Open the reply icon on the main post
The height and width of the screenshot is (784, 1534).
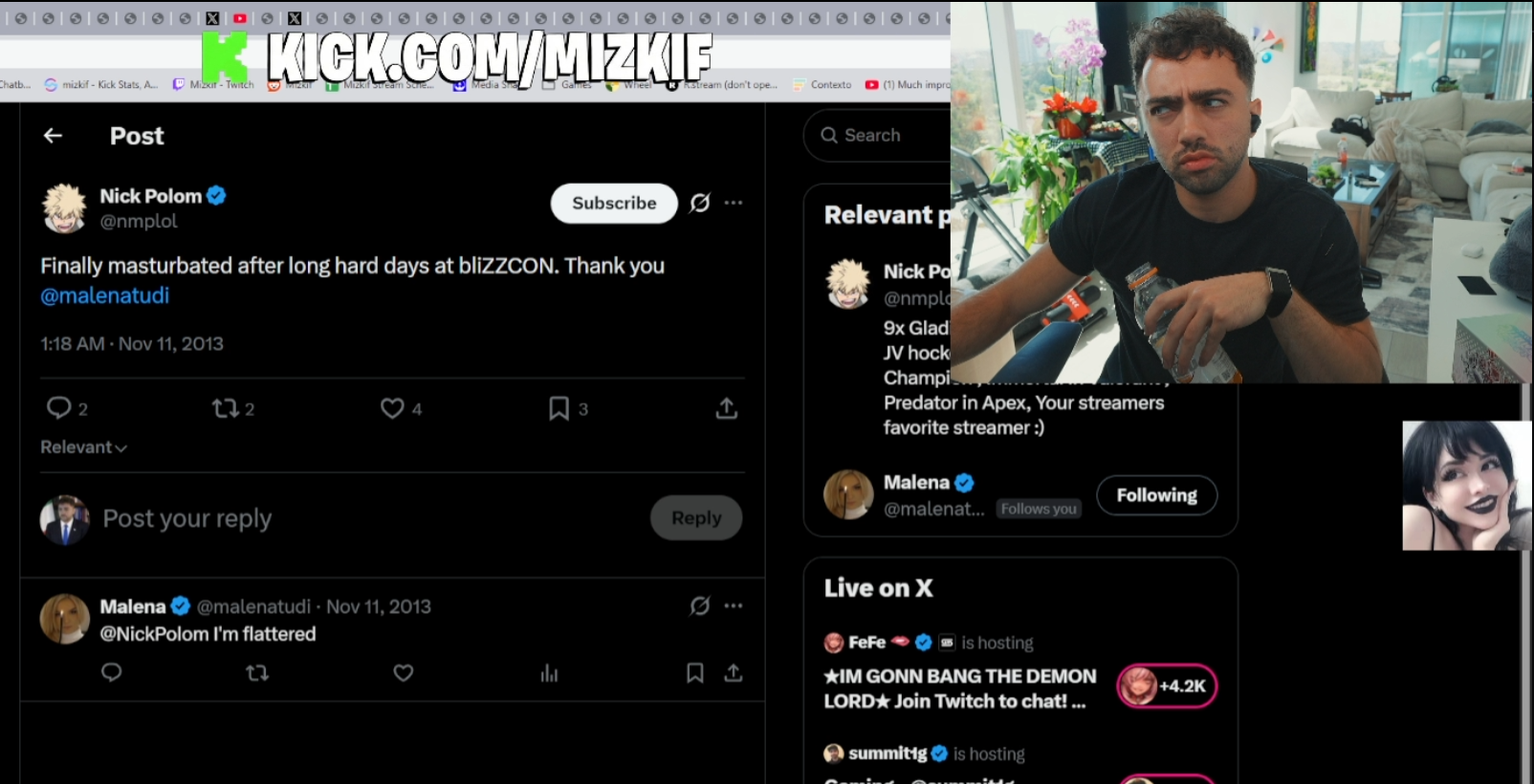pyautogui.click(x=59, y=408)
